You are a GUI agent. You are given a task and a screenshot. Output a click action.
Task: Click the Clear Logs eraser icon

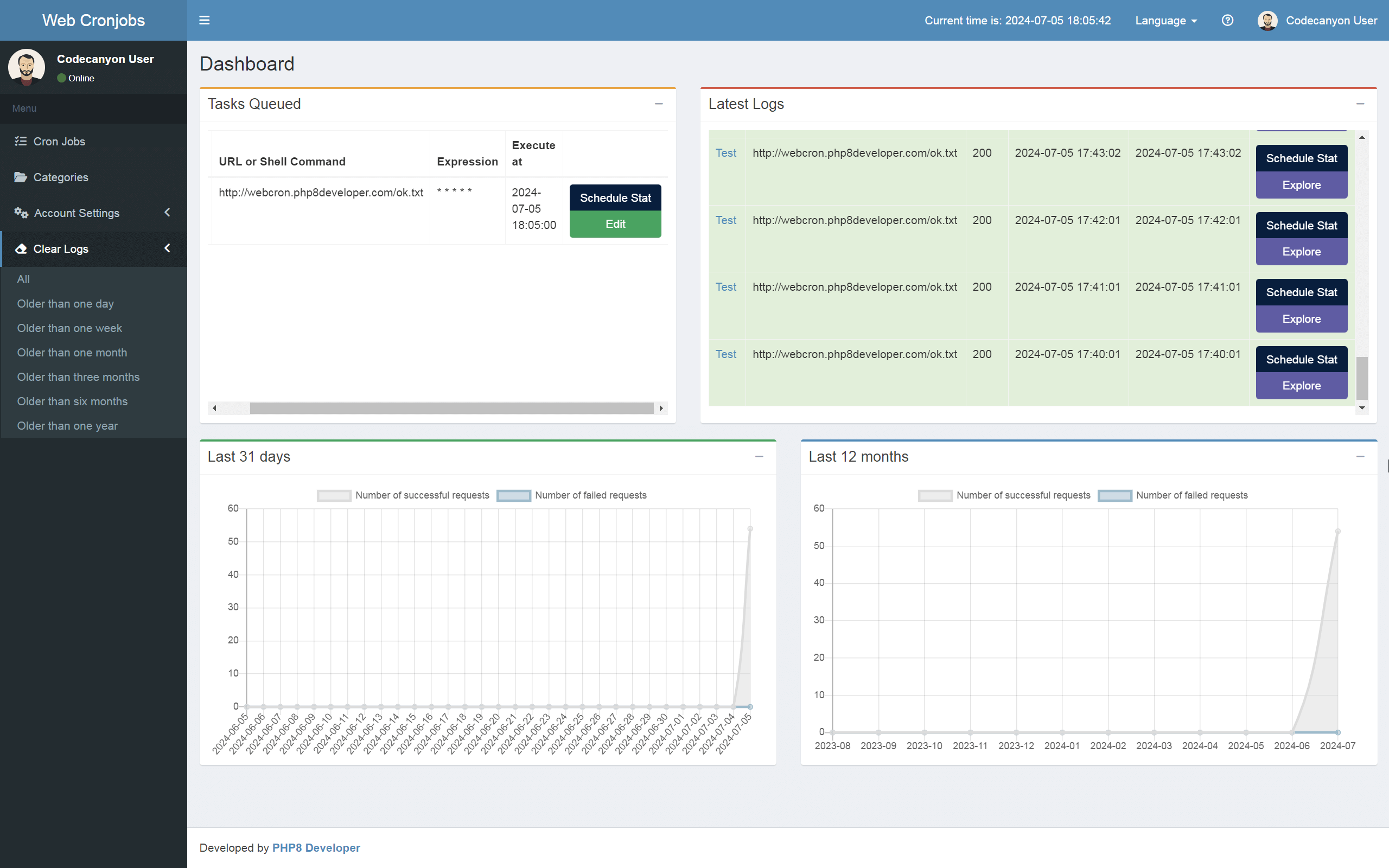click(21, 248)
